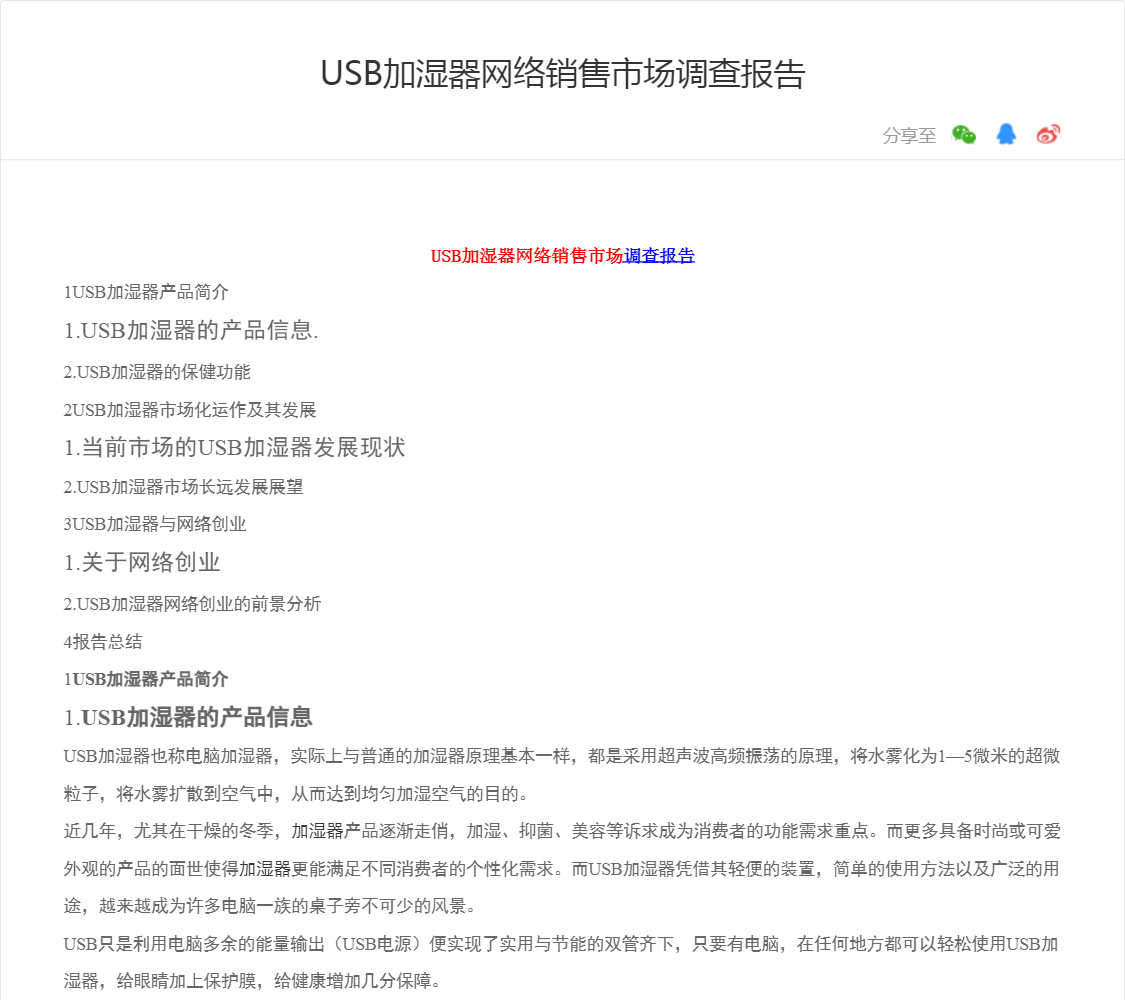This screenshot has width=1125, height=1000.
Task: Click outline item 2.USB加湿器市场长远发展展望
Action: pos(183,487)
